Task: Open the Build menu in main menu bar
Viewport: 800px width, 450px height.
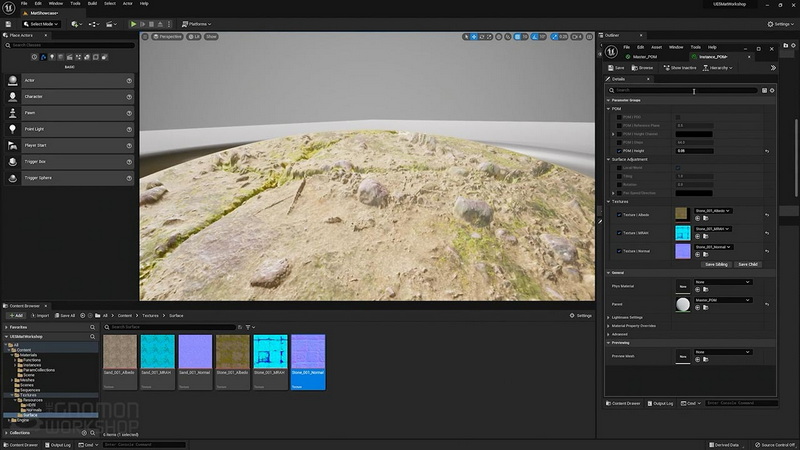Action: tap(92, 4)
